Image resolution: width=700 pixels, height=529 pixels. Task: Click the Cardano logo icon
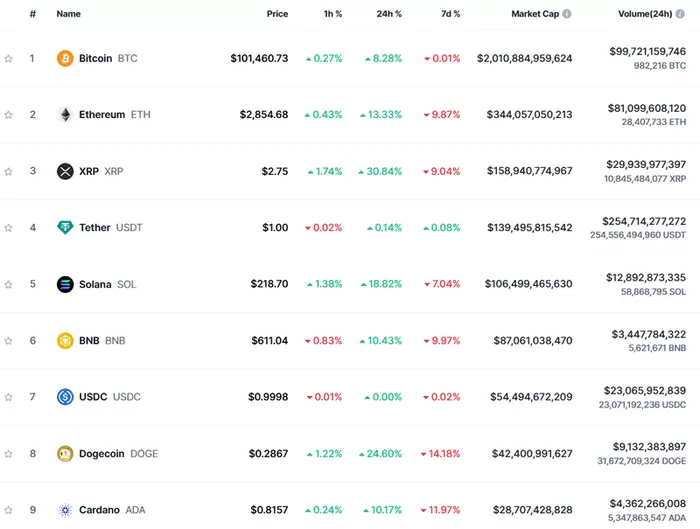65,510
